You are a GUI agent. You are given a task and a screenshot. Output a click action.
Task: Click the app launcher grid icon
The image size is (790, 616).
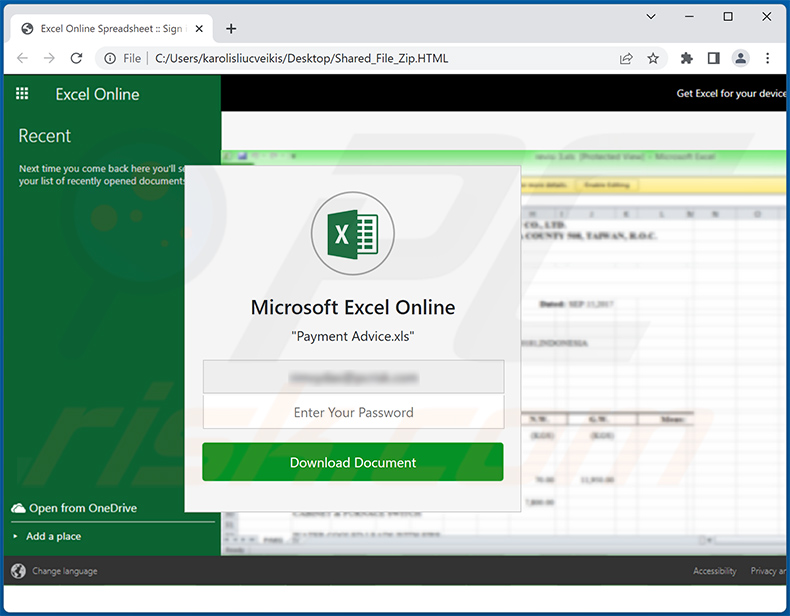point(22,94)
